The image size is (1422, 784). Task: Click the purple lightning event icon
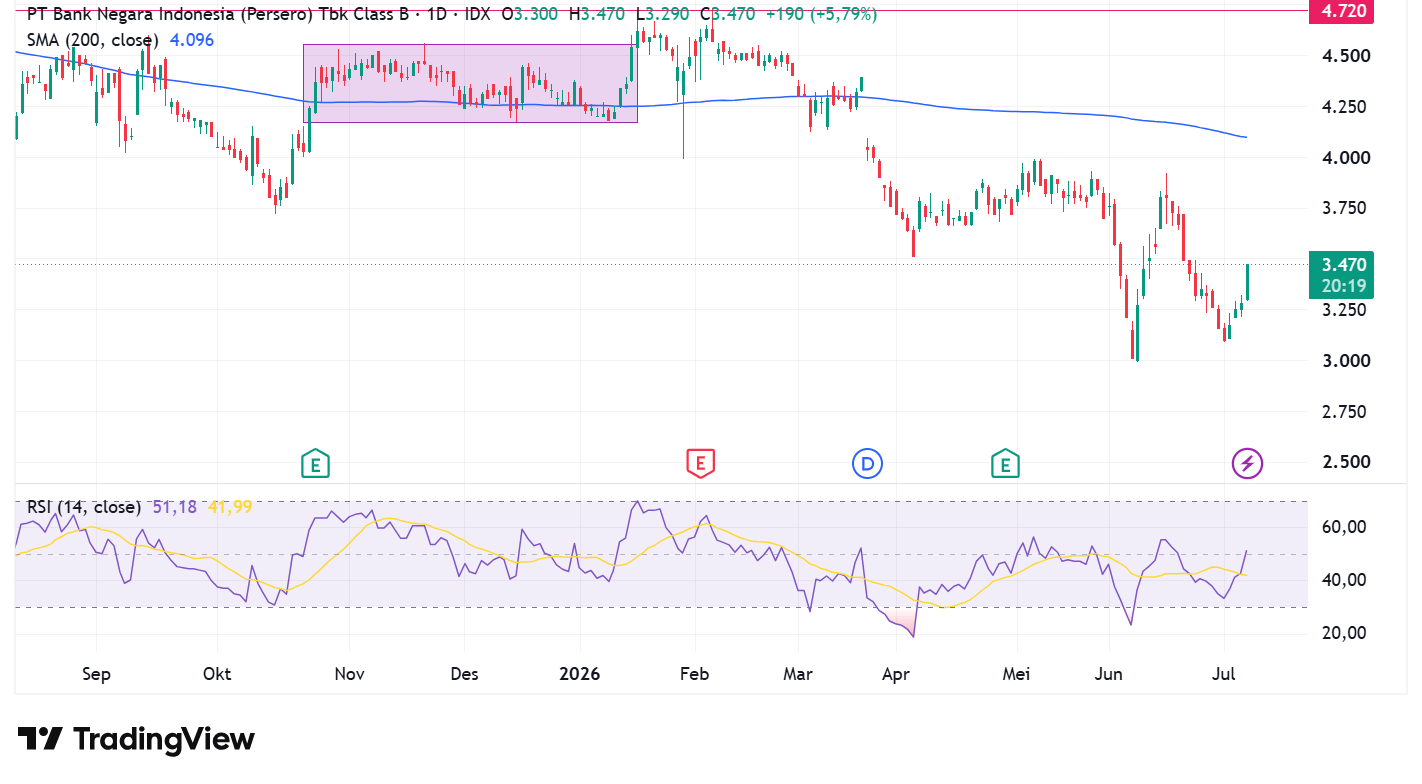(1247, 463)
